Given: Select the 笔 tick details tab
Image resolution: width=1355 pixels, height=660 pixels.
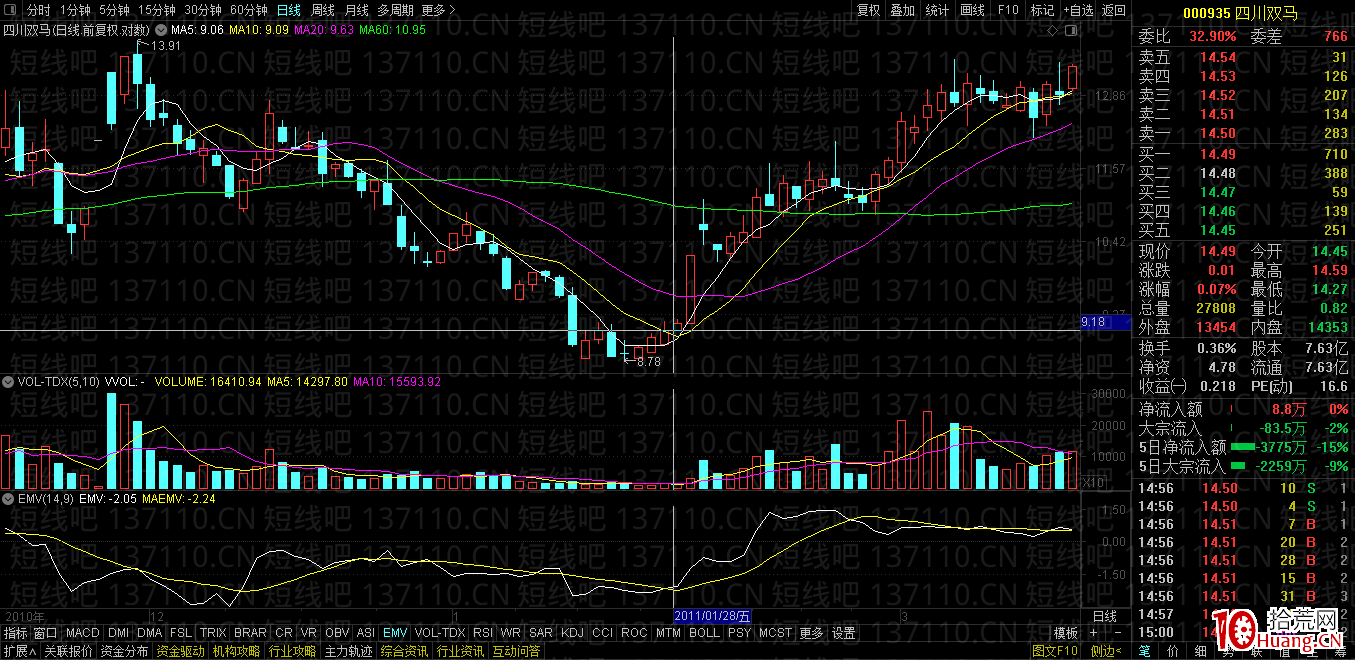Looking at the screenshot, I should click(x=1145, y=651).
